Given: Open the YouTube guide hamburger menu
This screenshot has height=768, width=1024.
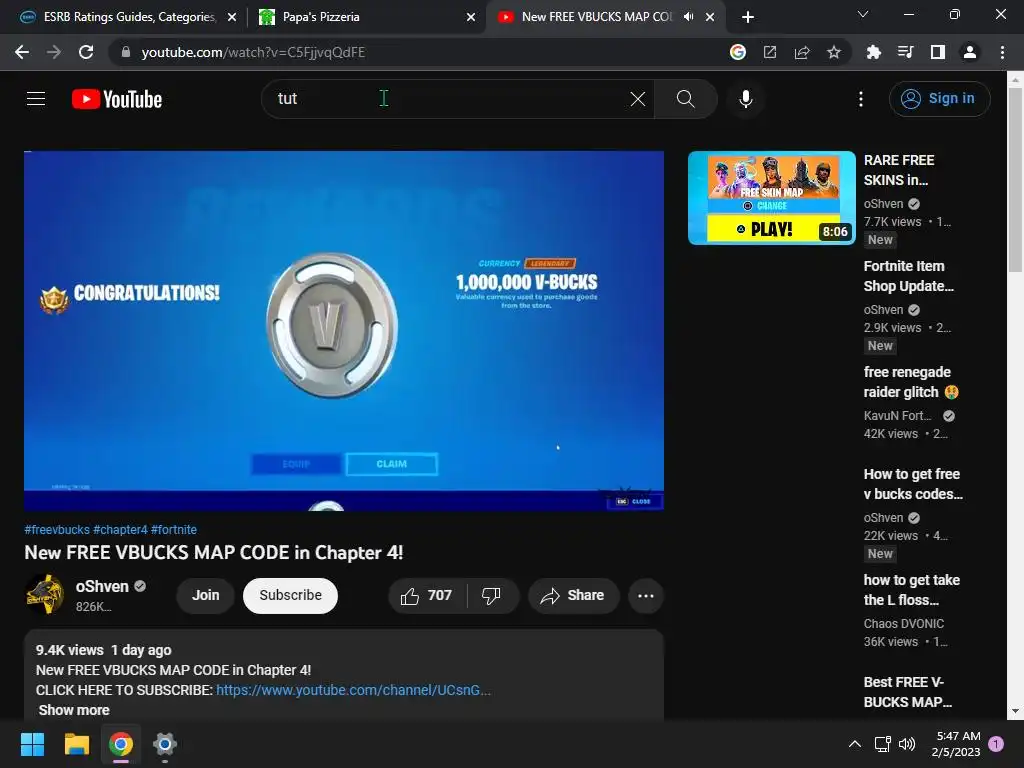Looking at the screenshot, I should tap(36, 99).
